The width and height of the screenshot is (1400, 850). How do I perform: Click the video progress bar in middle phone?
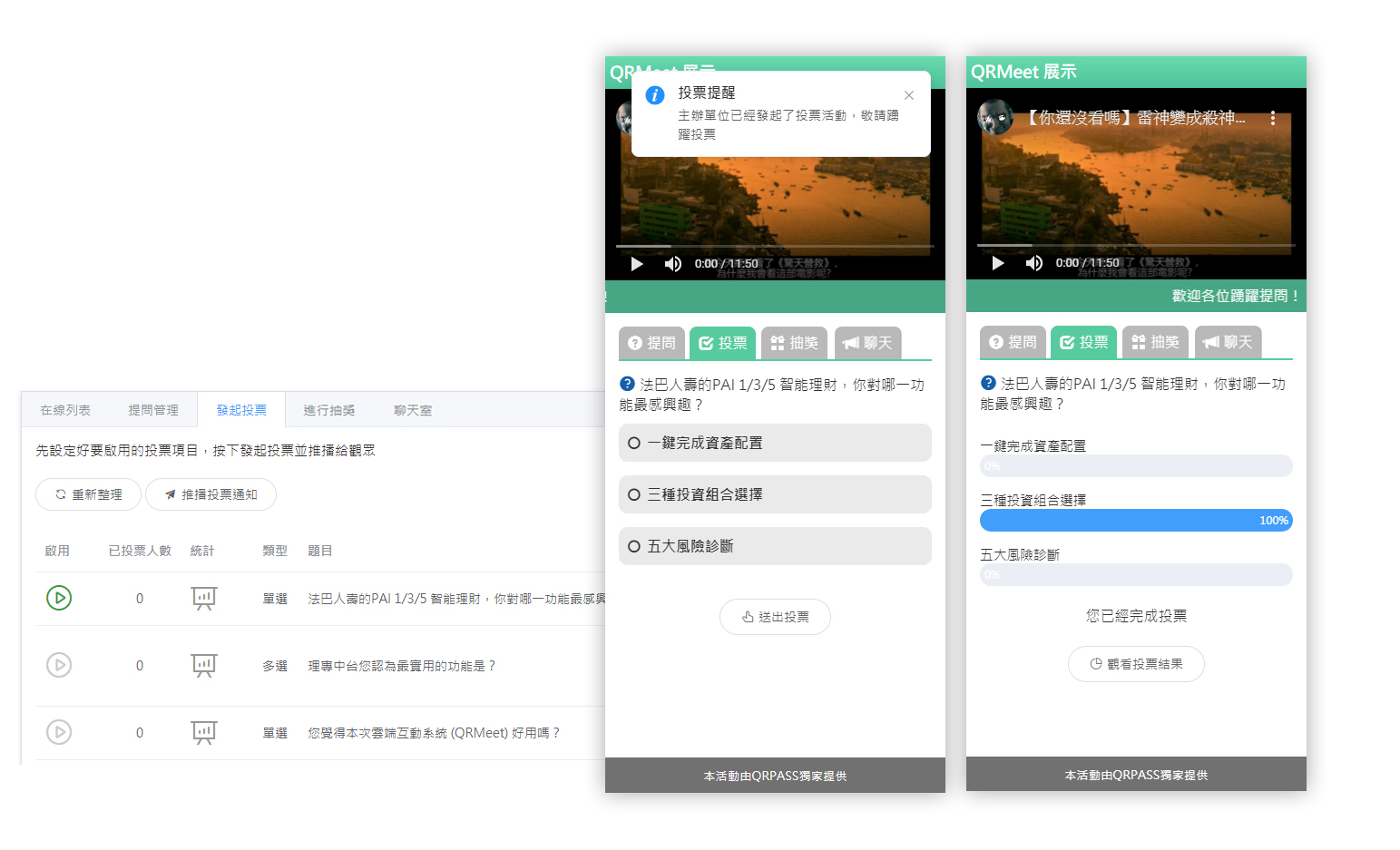[775, 246]
